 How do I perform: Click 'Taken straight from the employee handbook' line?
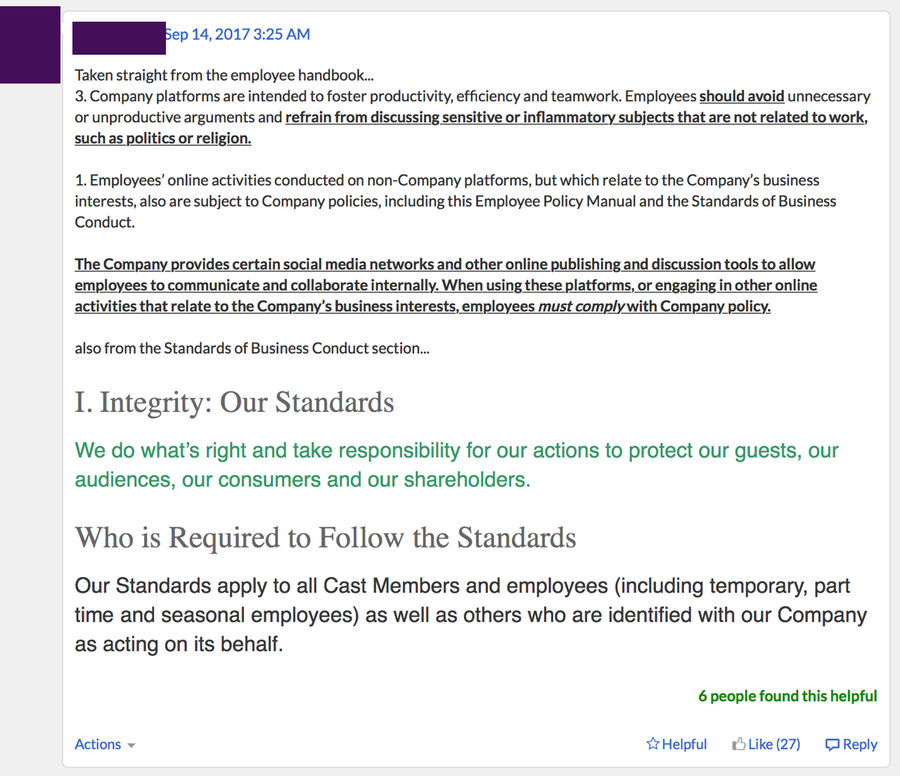click(224, 75)
